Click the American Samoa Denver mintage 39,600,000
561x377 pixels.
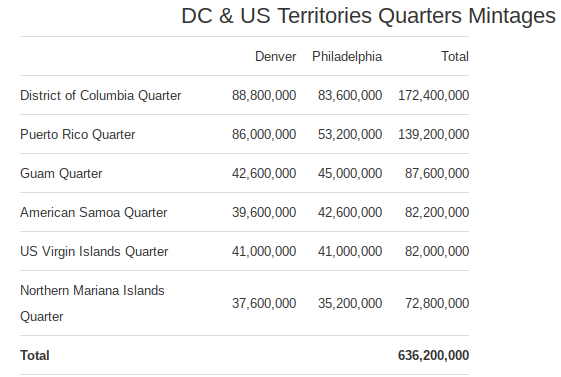[264, 212]
